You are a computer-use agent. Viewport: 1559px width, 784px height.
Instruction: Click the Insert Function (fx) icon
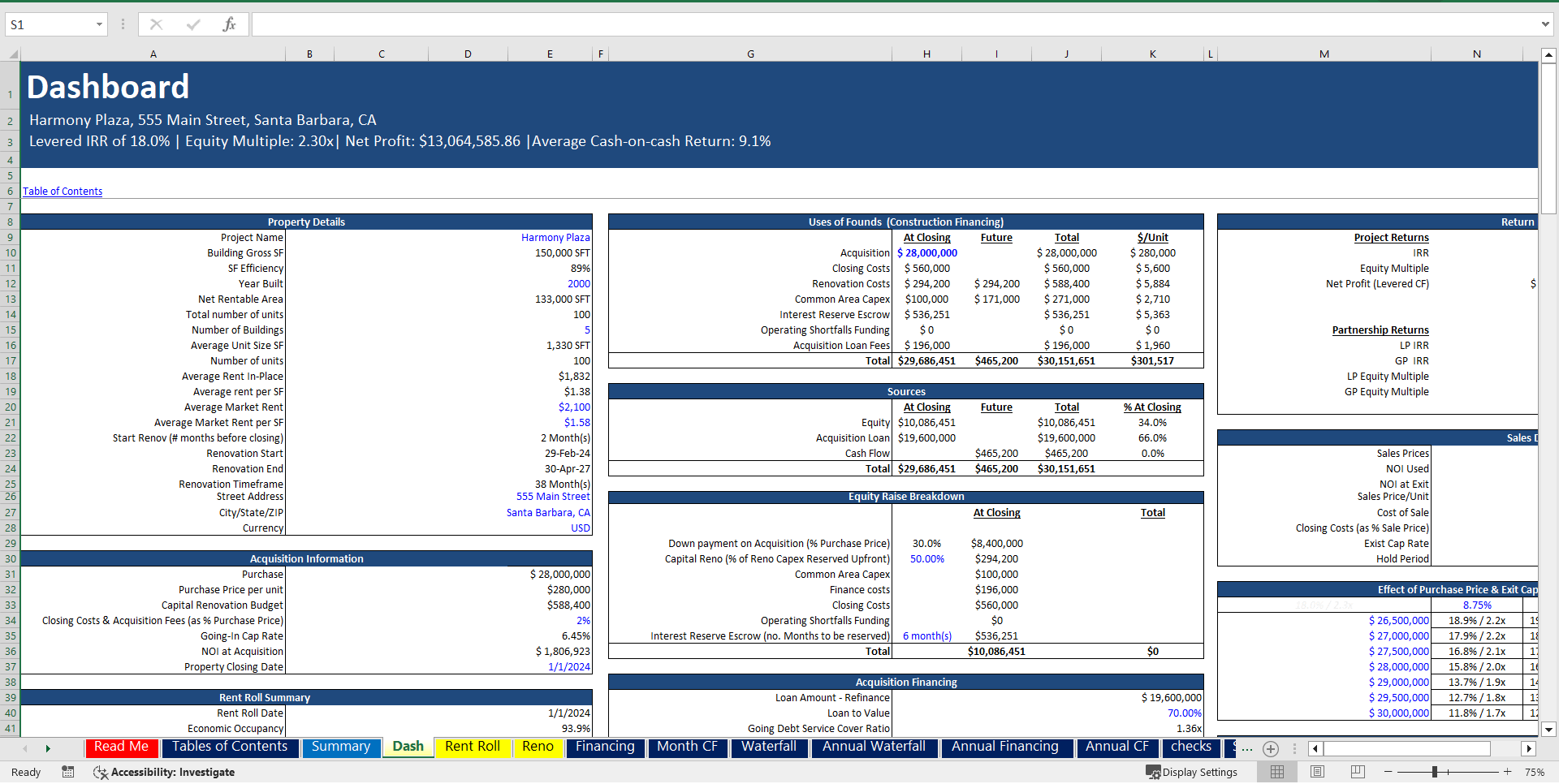pyautogui.click(x=231, y=24)
